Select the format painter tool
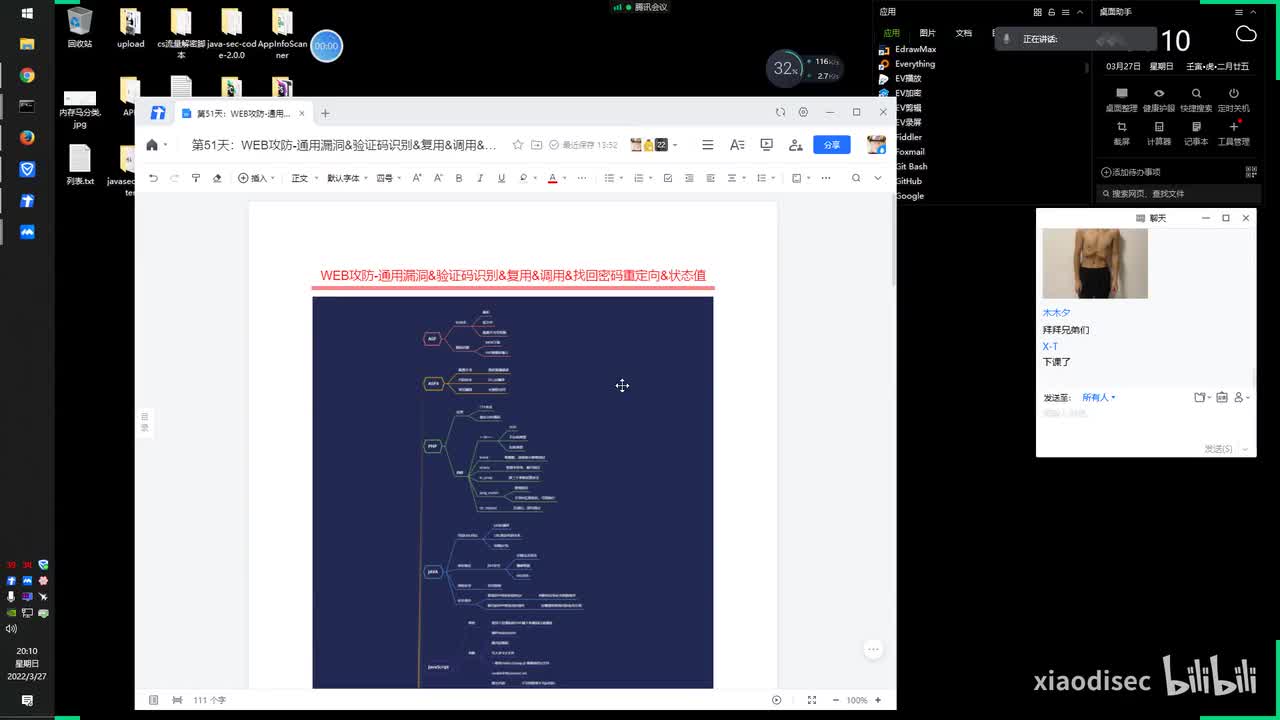Screen dimensions: 1280x720 coord(196,178)
